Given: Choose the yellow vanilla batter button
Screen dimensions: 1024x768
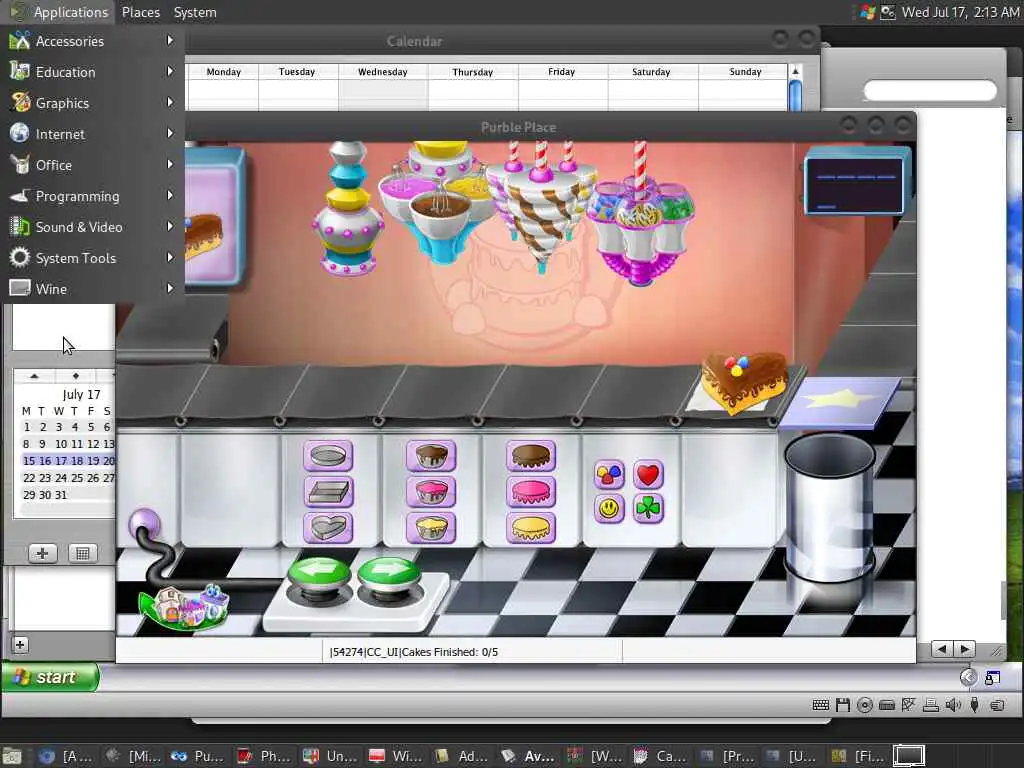Looking at the screenshot, I should pyautogui.click(x=430, y=527).
